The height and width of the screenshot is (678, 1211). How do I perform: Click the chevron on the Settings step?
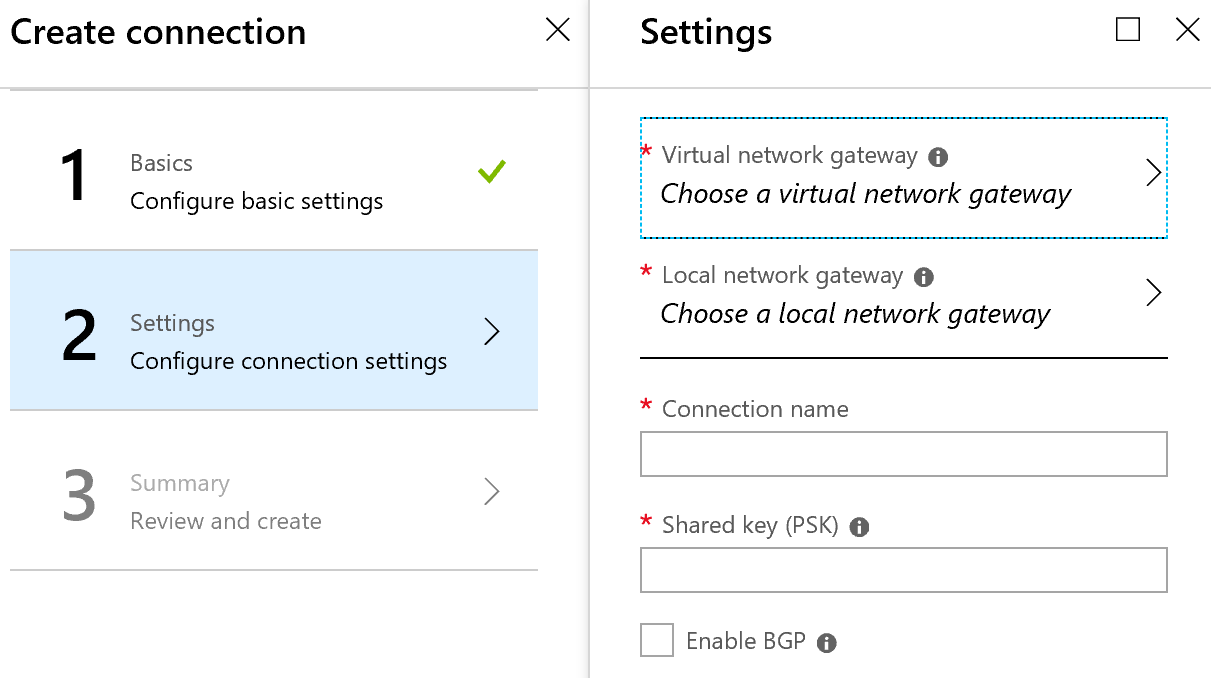click(492, 332)
